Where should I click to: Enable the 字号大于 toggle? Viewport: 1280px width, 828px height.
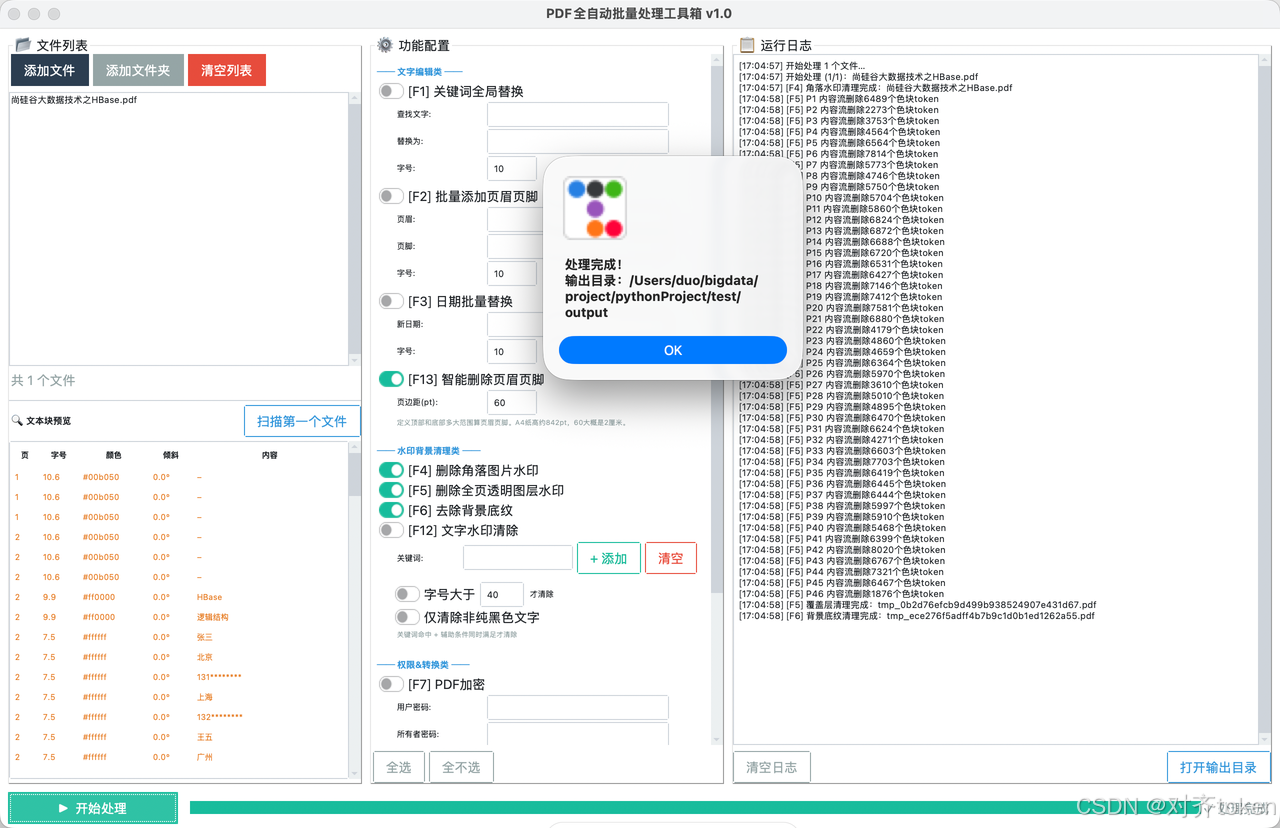(407, 594)
